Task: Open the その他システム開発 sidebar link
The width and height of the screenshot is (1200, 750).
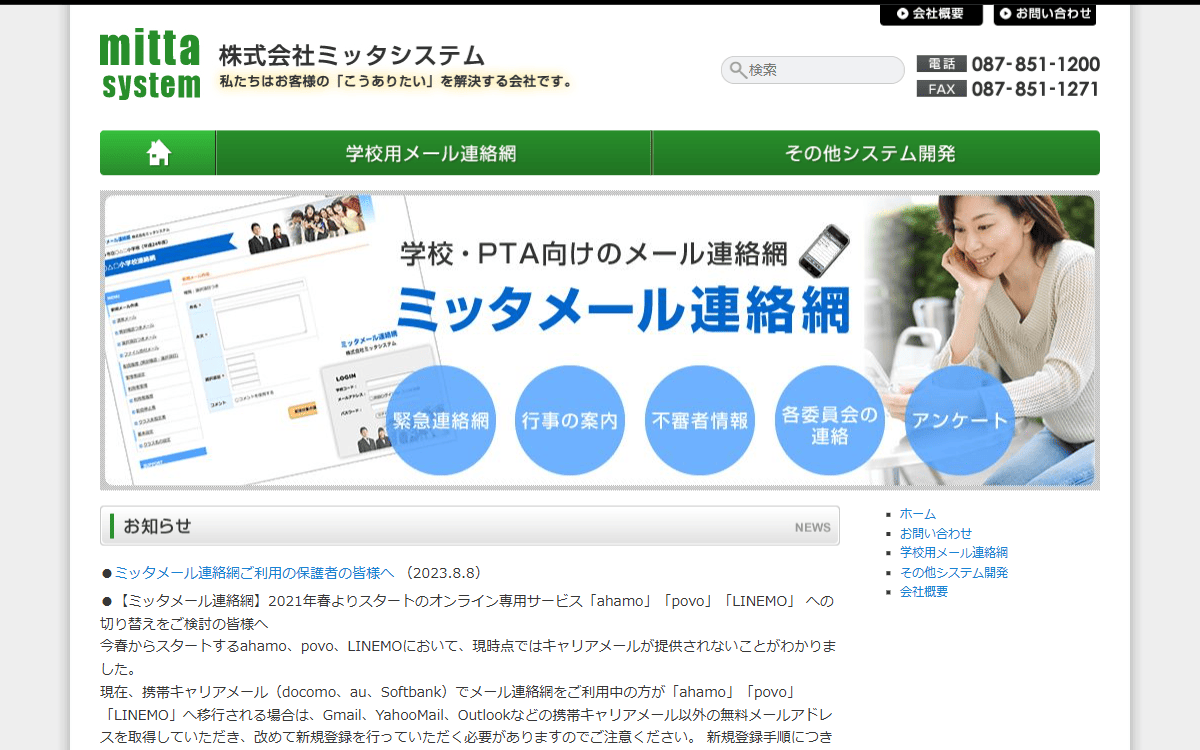Action: coord(954,572)
